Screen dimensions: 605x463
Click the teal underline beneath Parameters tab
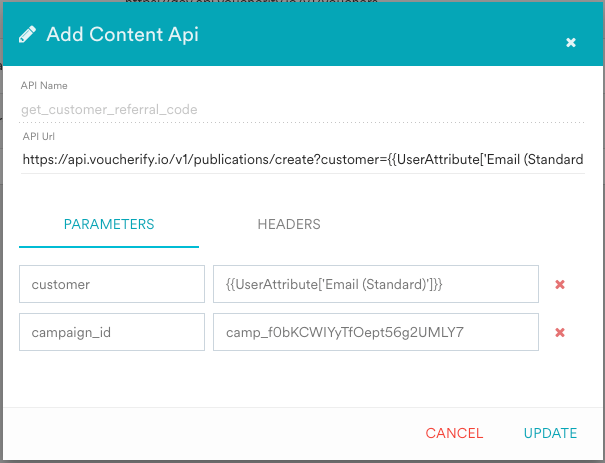point(109,246)
